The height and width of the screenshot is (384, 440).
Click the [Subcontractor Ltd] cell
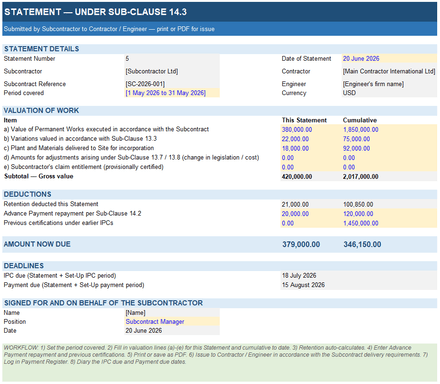pos(172,71)
